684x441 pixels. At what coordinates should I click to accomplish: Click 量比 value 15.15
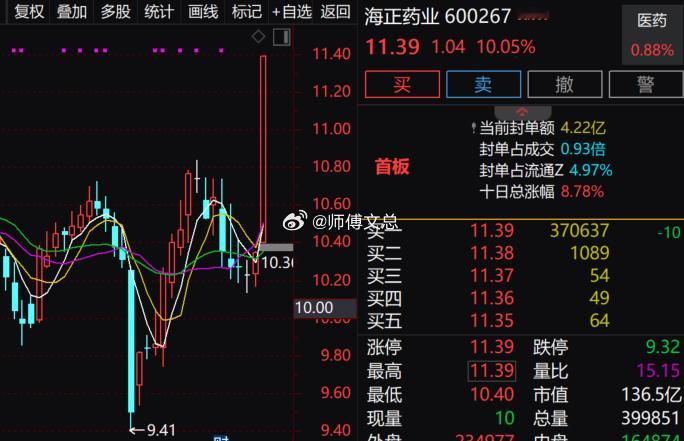point(658,371)
